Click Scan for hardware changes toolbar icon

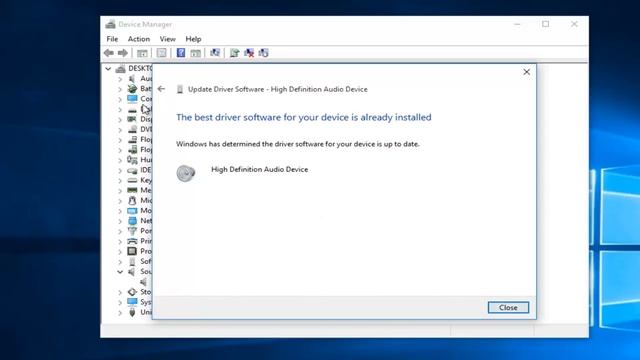point(215,53)
